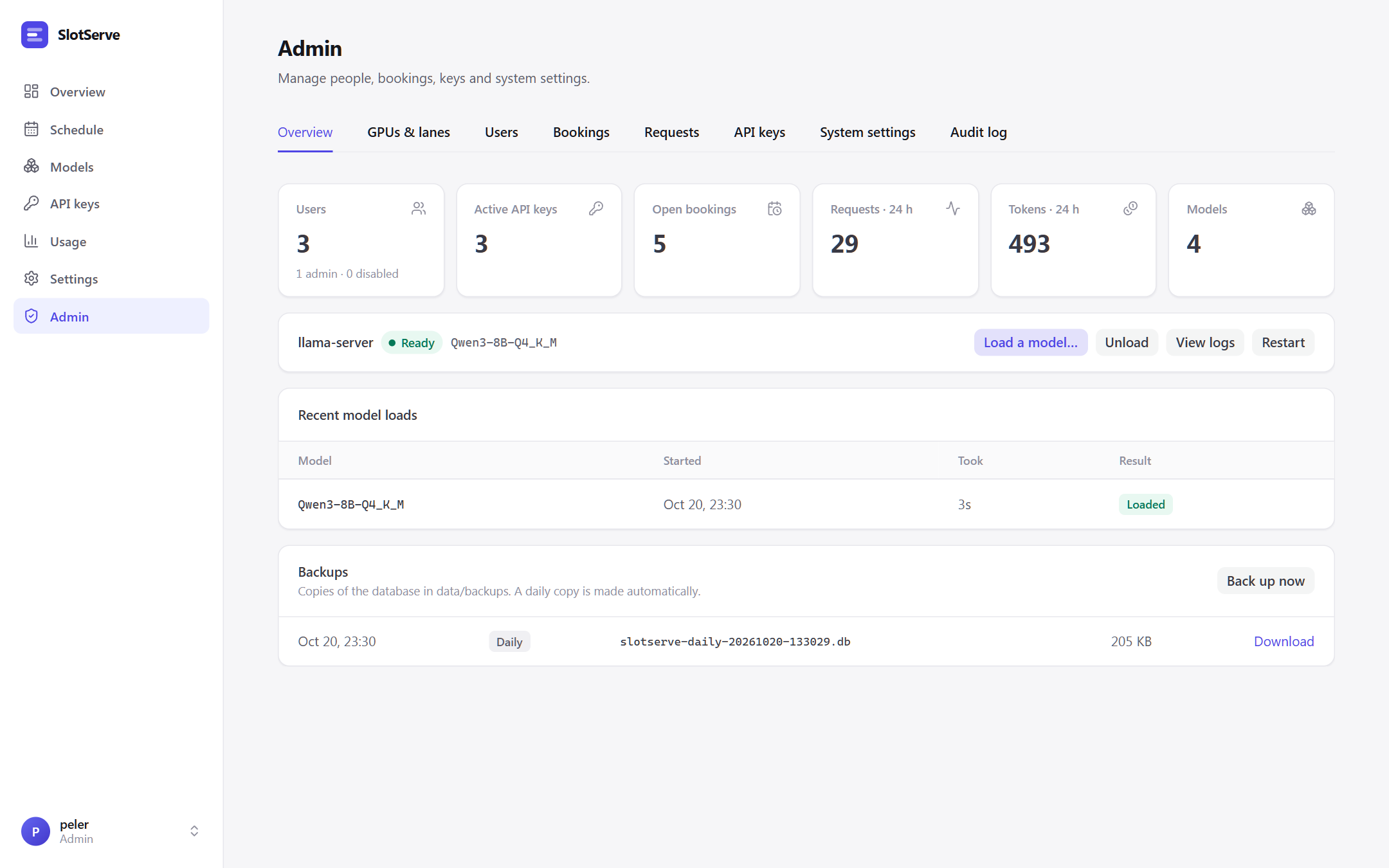Click the Tokens 24 h value 493
This screenshot has height=868, width=1389.
click(1029, 244)
